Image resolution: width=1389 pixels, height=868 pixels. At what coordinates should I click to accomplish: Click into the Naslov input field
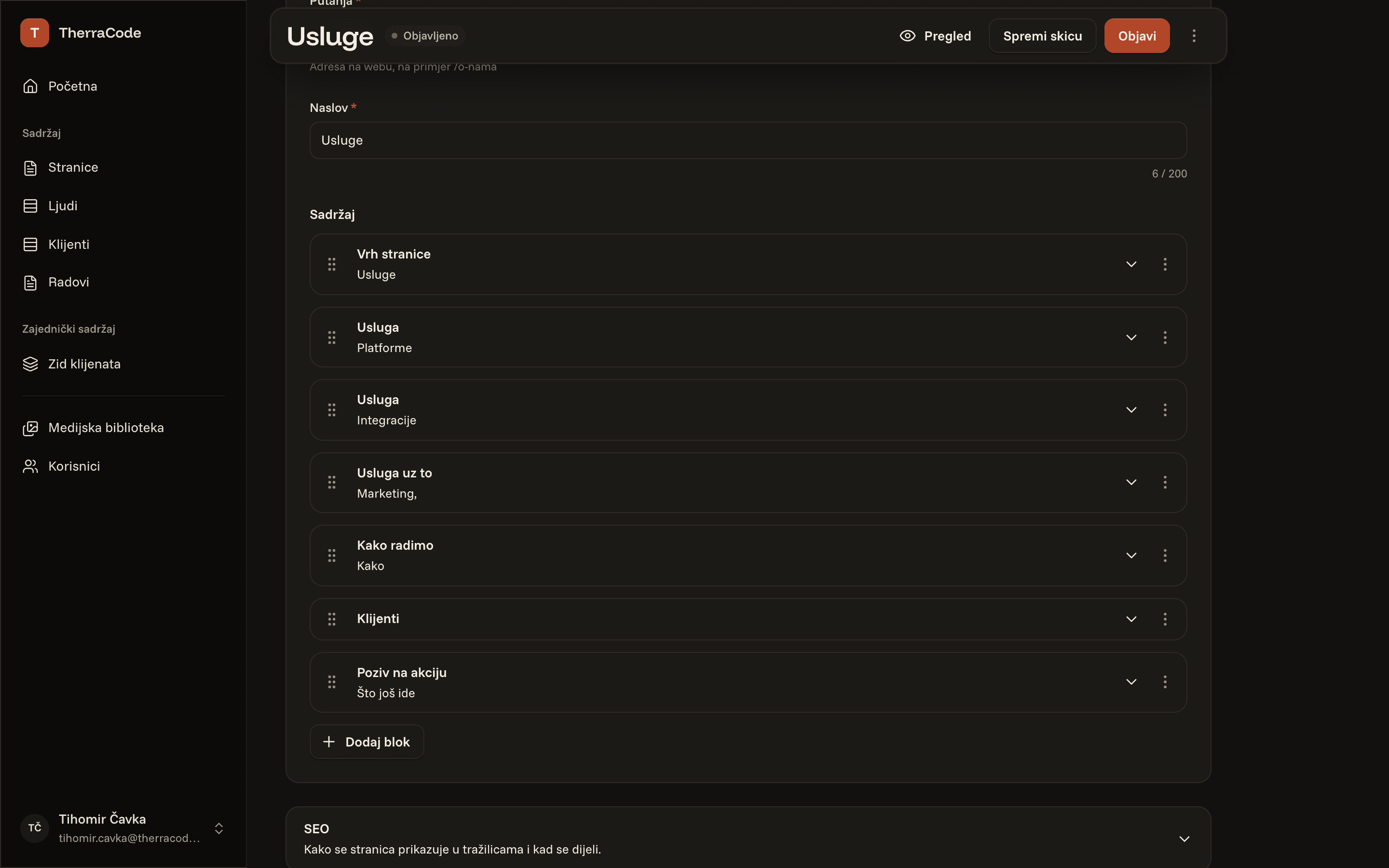tap(748, 140)
